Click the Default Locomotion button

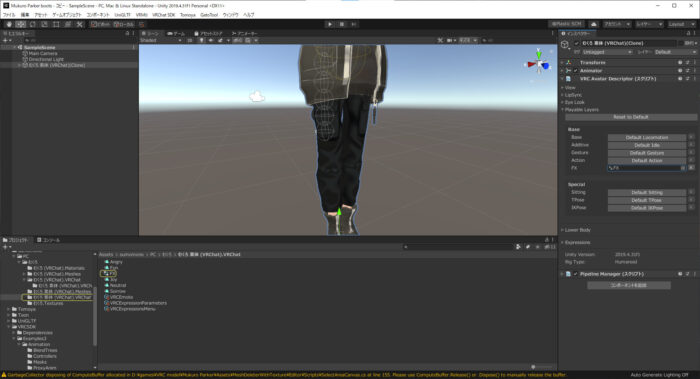pyautogui.click(x=646, y=137)
